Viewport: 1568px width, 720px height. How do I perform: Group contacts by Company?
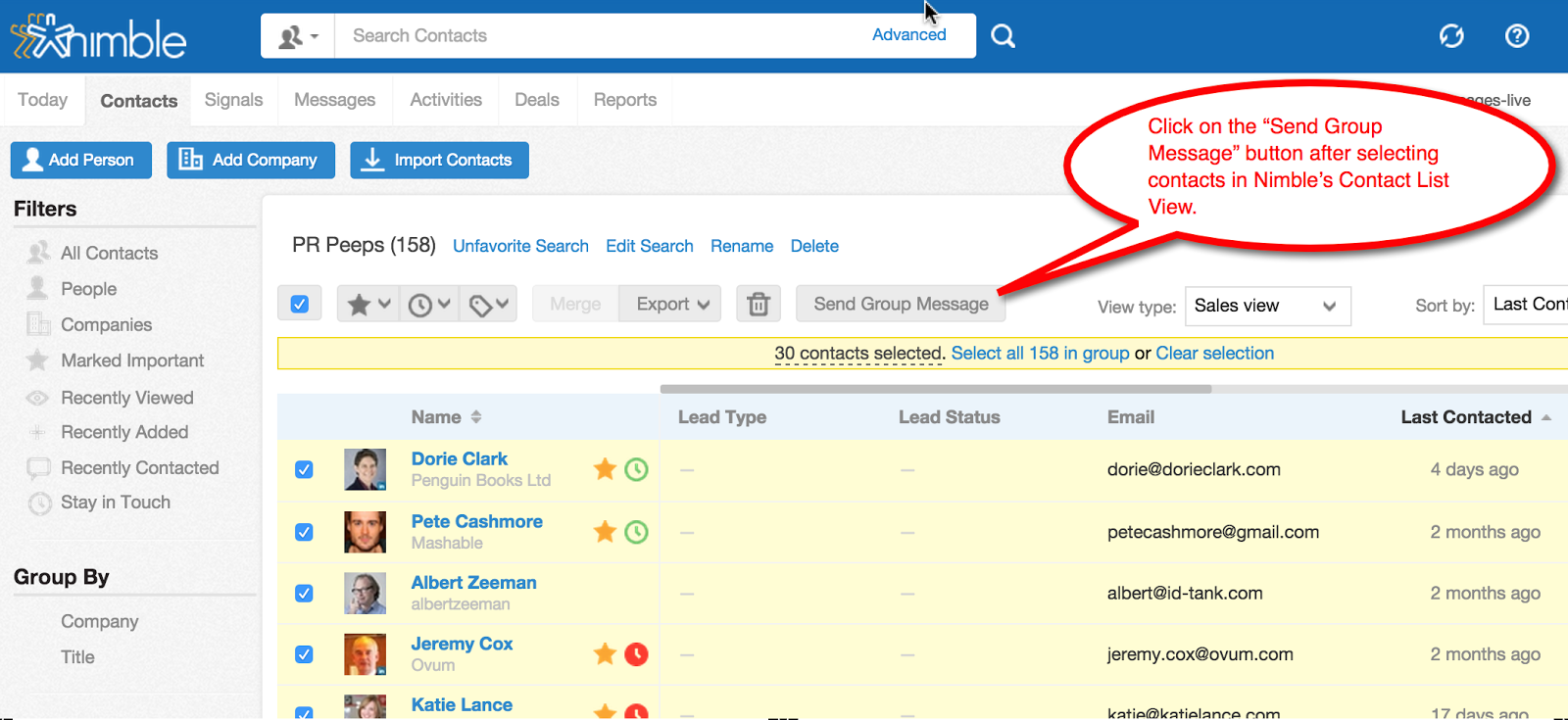pyautogui.click(x=100, y=621)
